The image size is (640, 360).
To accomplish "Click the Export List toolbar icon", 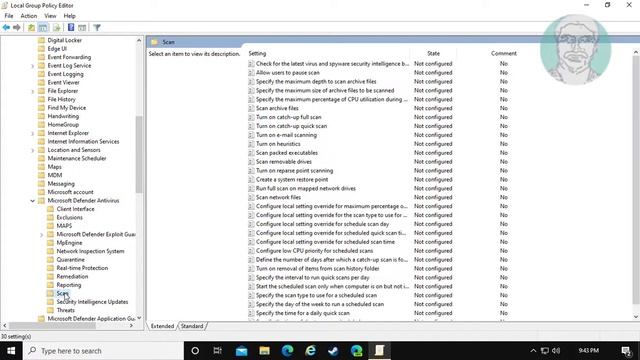I will pos(56,27).
